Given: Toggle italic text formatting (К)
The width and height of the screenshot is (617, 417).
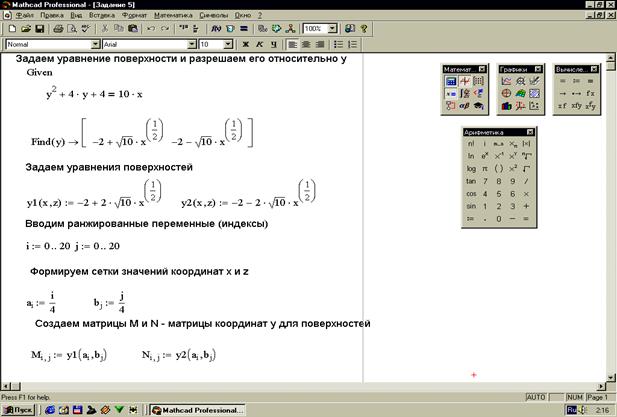Looking at the screenshot, I should 259,44.
